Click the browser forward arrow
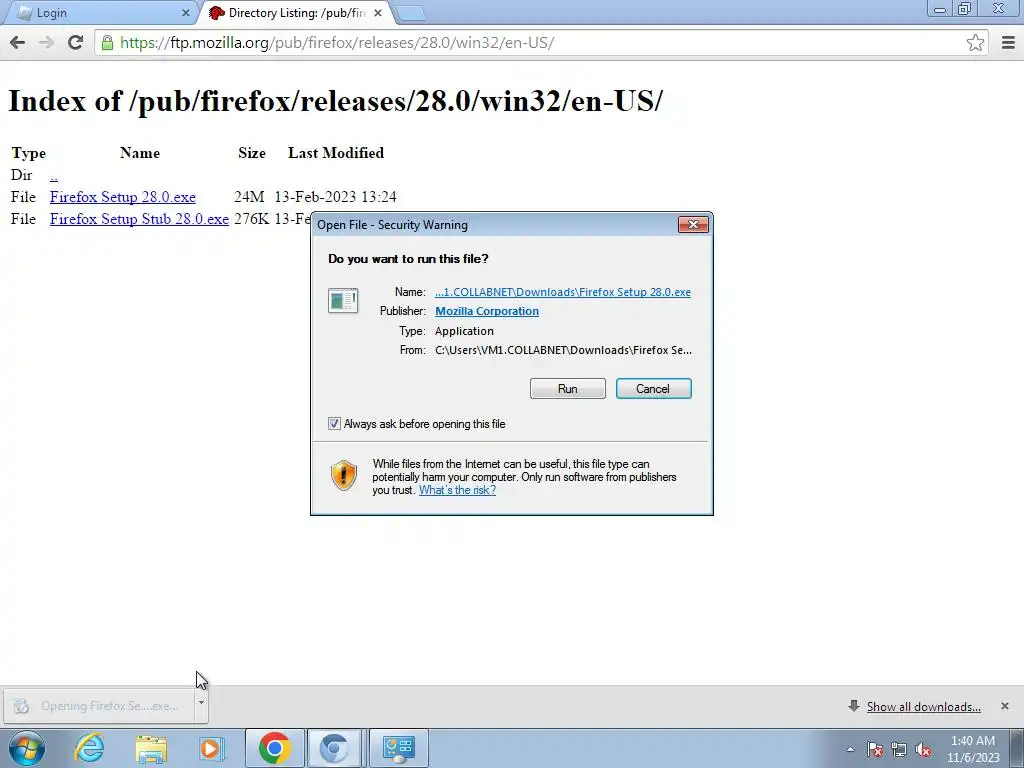Screen dimensions: 1024x768 46,42
